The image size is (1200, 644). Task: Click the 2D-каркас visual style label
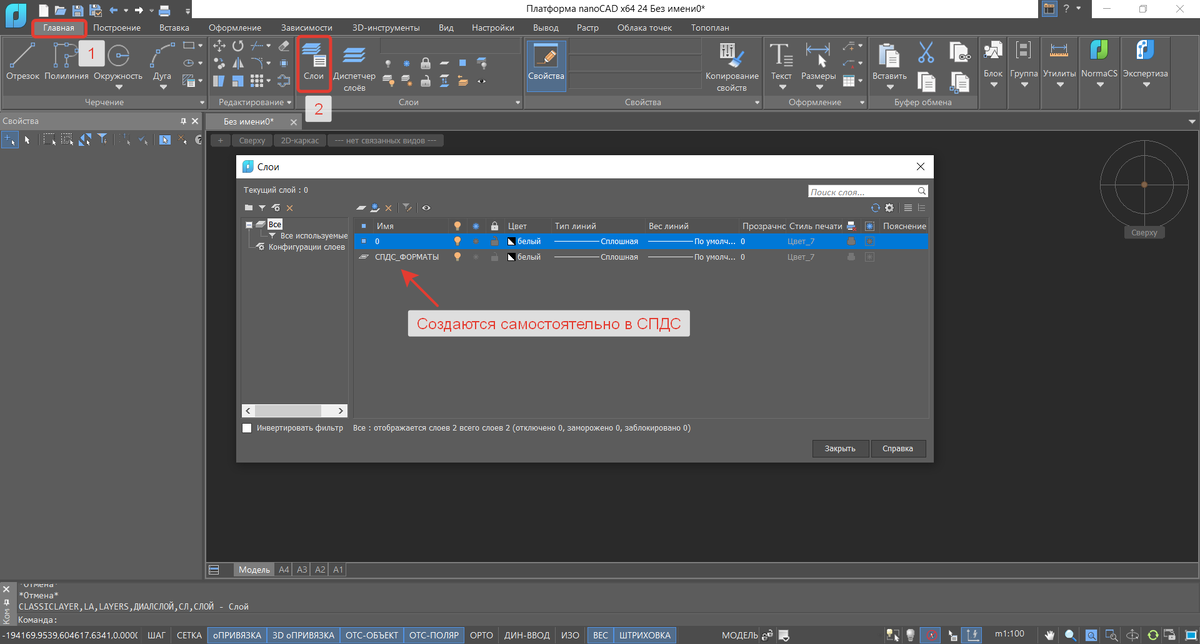[300, 140]
